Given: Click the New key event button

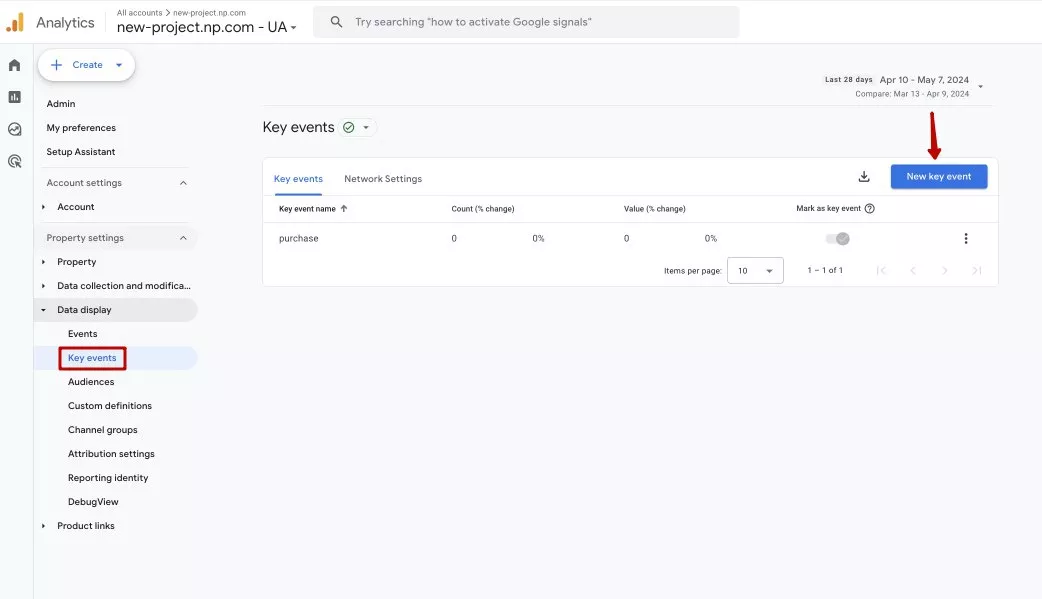Looking at the screenshot, I should pos(938,176).
